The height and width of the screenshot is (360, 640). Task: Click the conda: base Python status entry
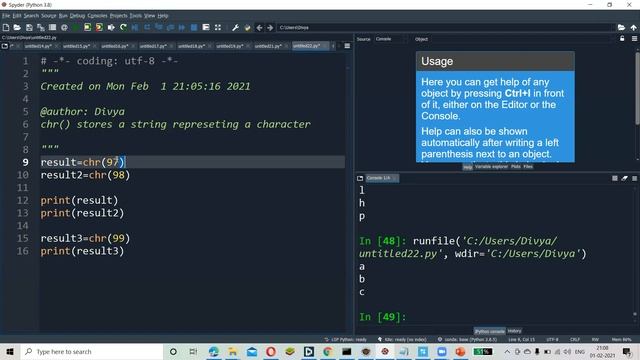pyautogui.click(x=467, y=340)
